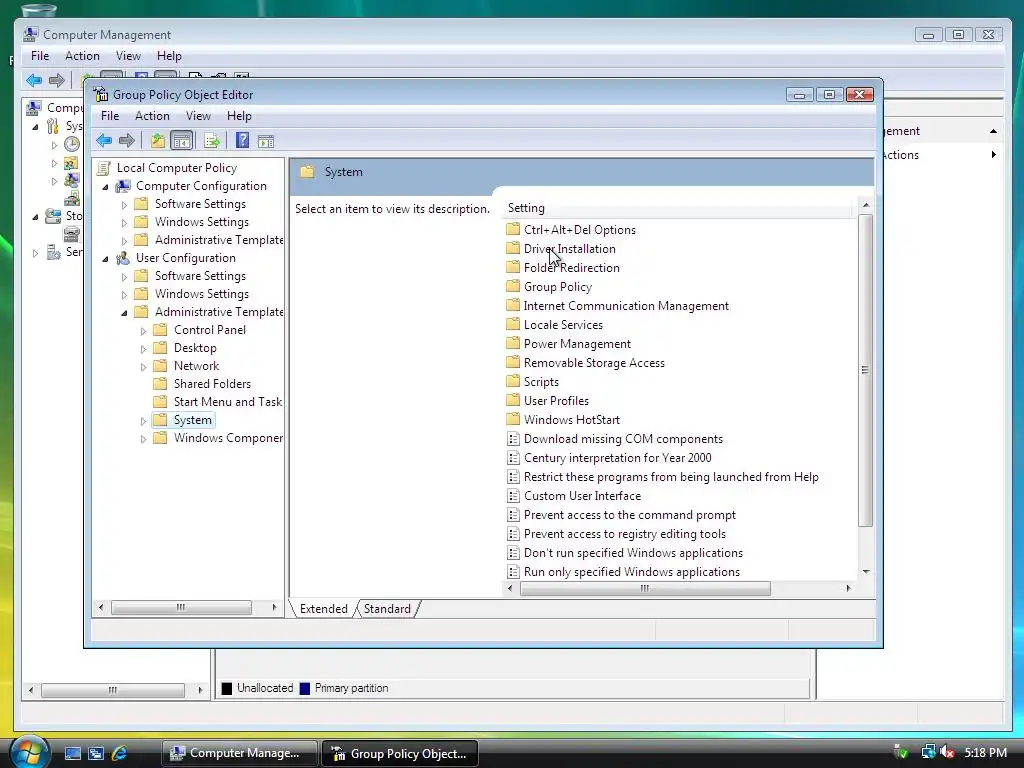Select Internet Communication Management folder

pos(626,306)
